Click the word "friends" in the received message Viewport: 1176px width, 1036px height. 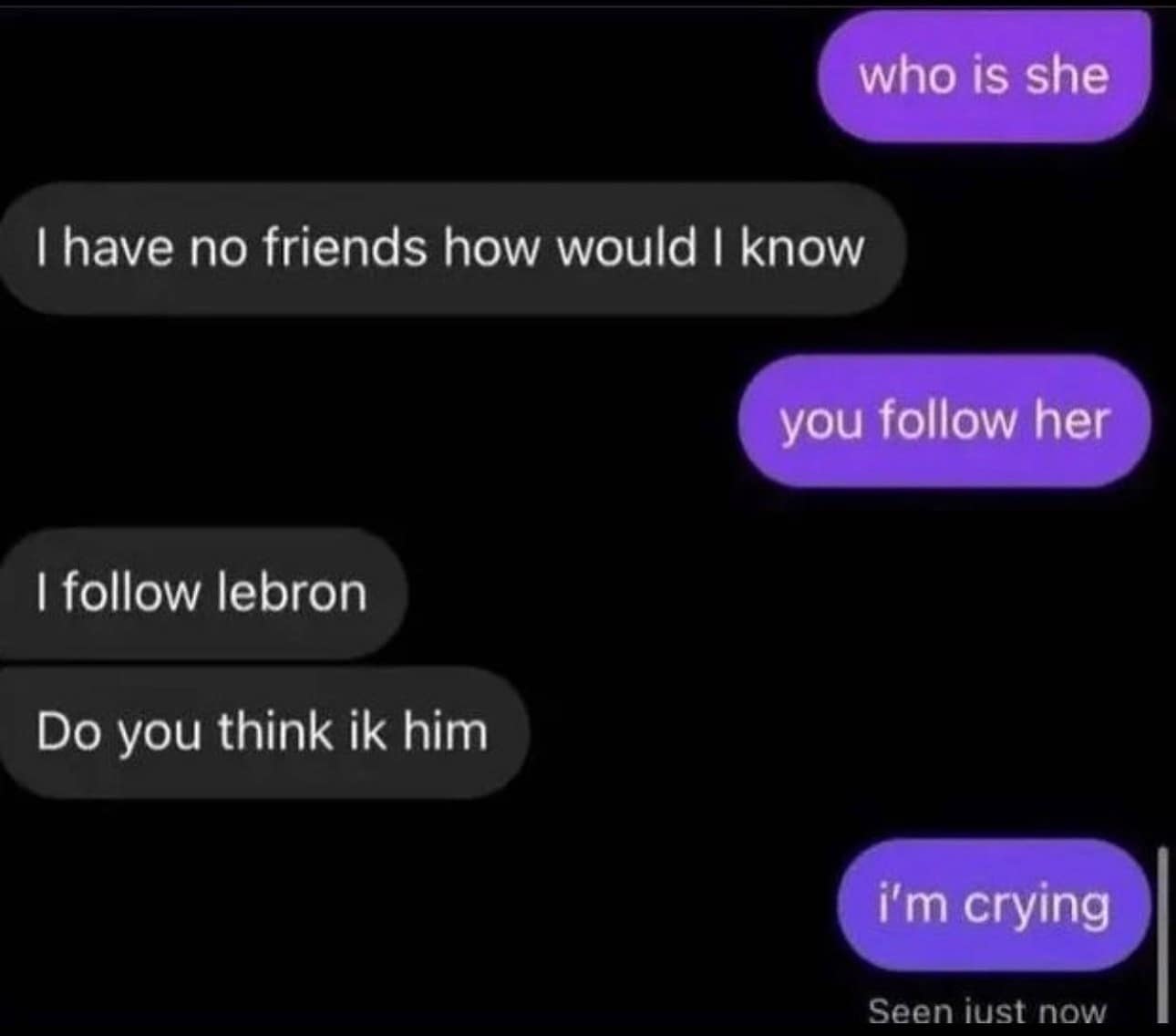[345, 248]
